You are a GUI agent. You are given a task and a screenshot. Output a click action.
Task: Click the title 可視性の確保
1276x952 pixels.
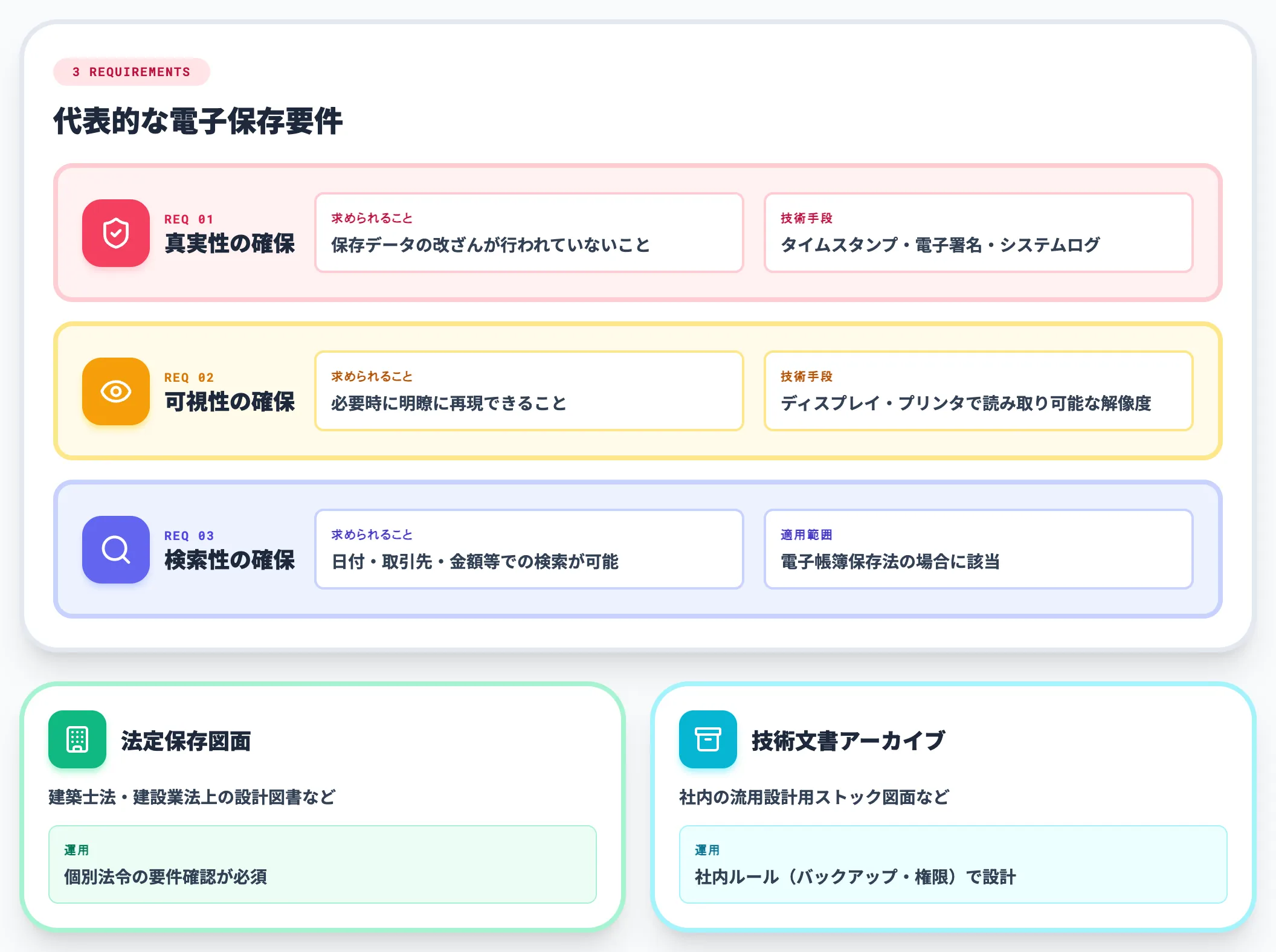tap(230, 402)
